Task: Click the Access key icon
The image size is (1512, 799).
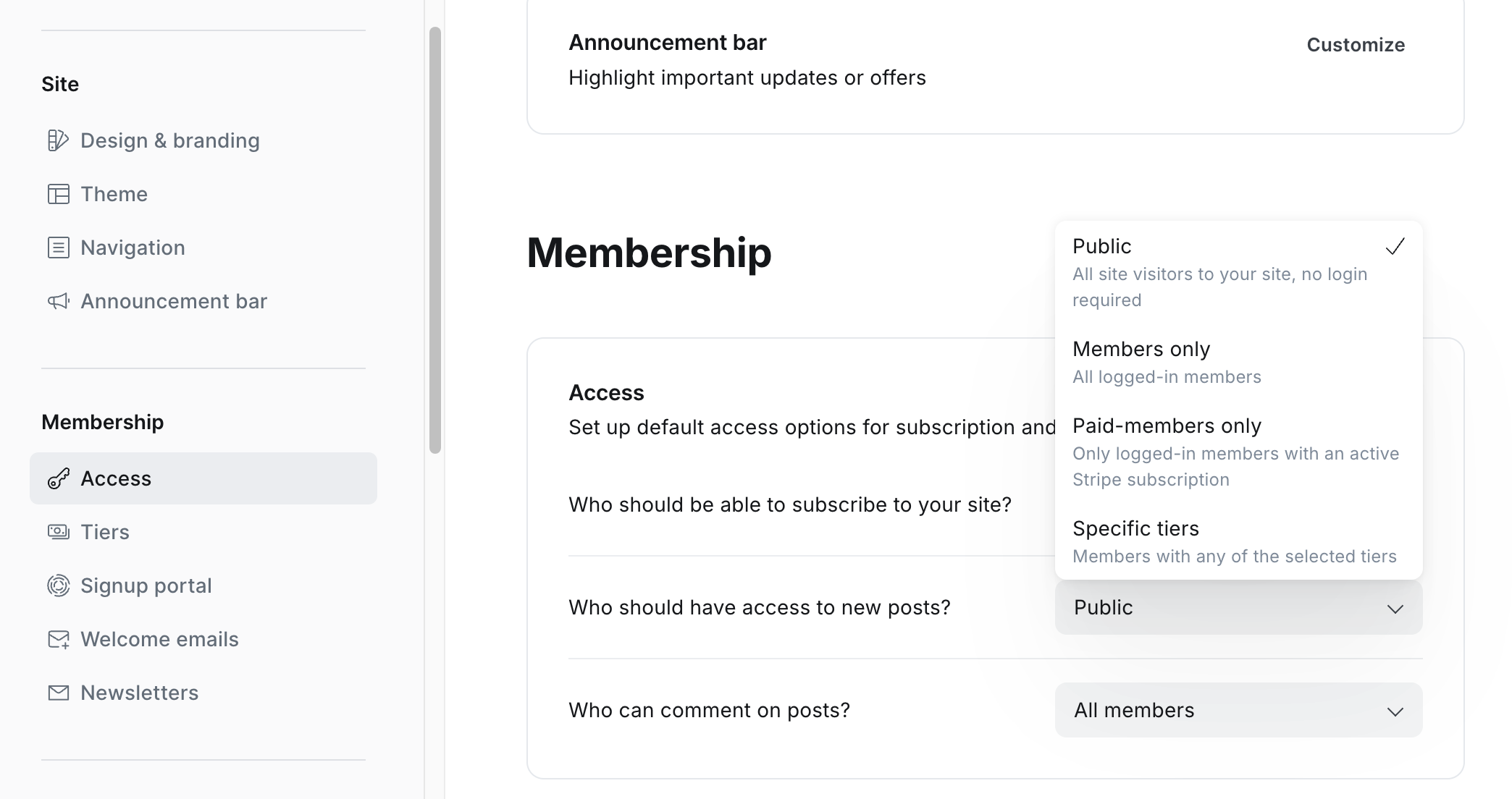Action: [x=58, y=478]
